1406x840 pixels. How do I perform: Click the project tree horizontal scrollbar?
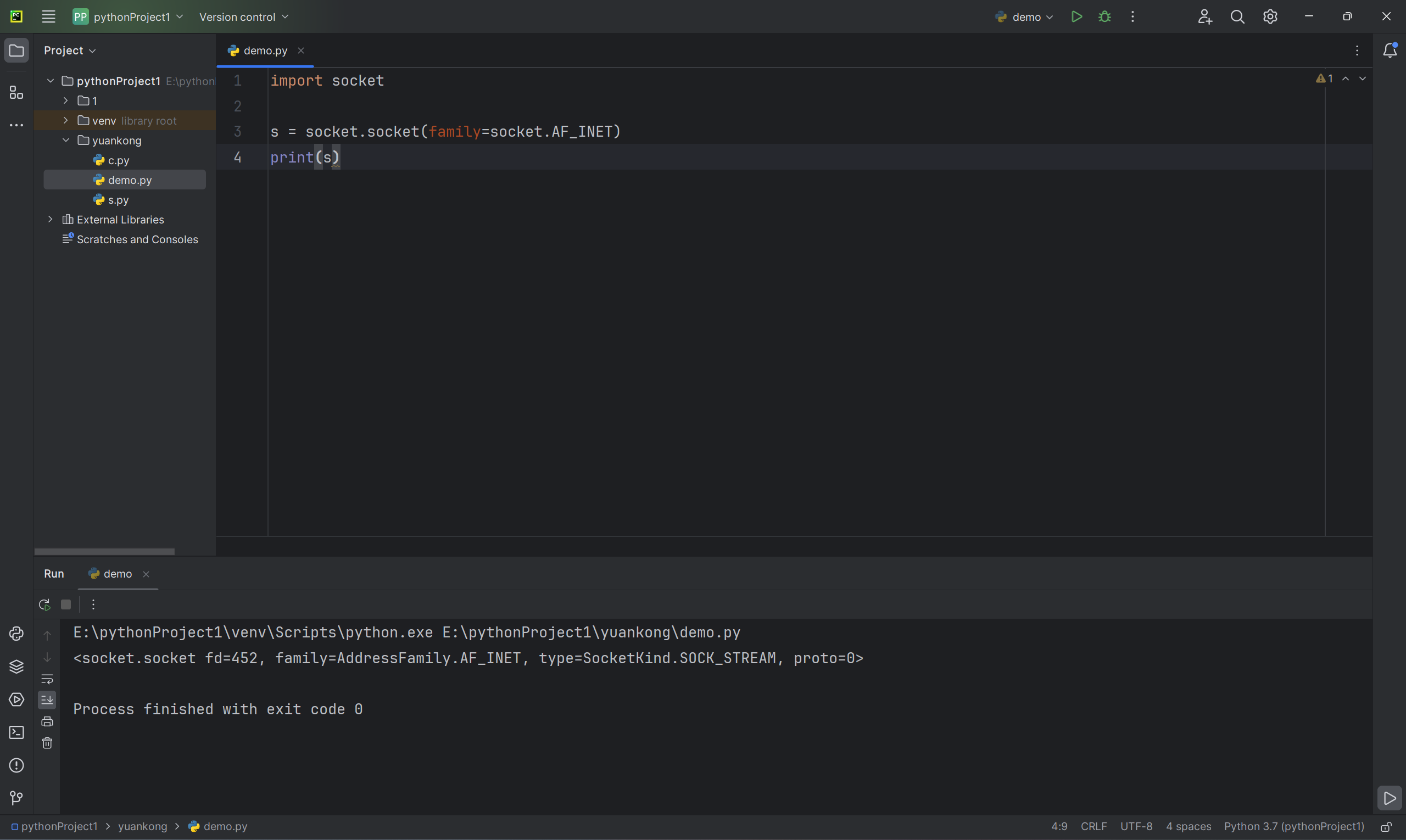pos(104,551)
